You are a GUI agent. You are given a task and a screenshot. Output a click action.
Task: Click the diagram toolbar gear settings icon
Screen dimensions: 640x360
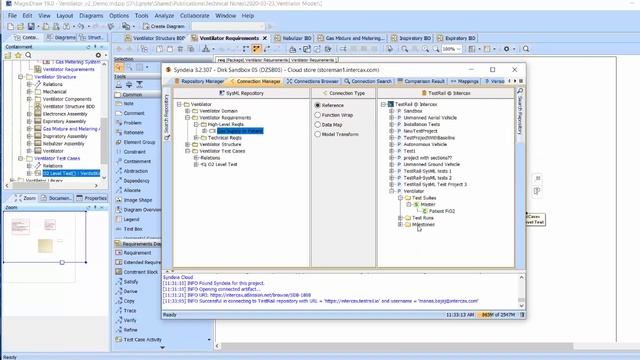[507, 49]
